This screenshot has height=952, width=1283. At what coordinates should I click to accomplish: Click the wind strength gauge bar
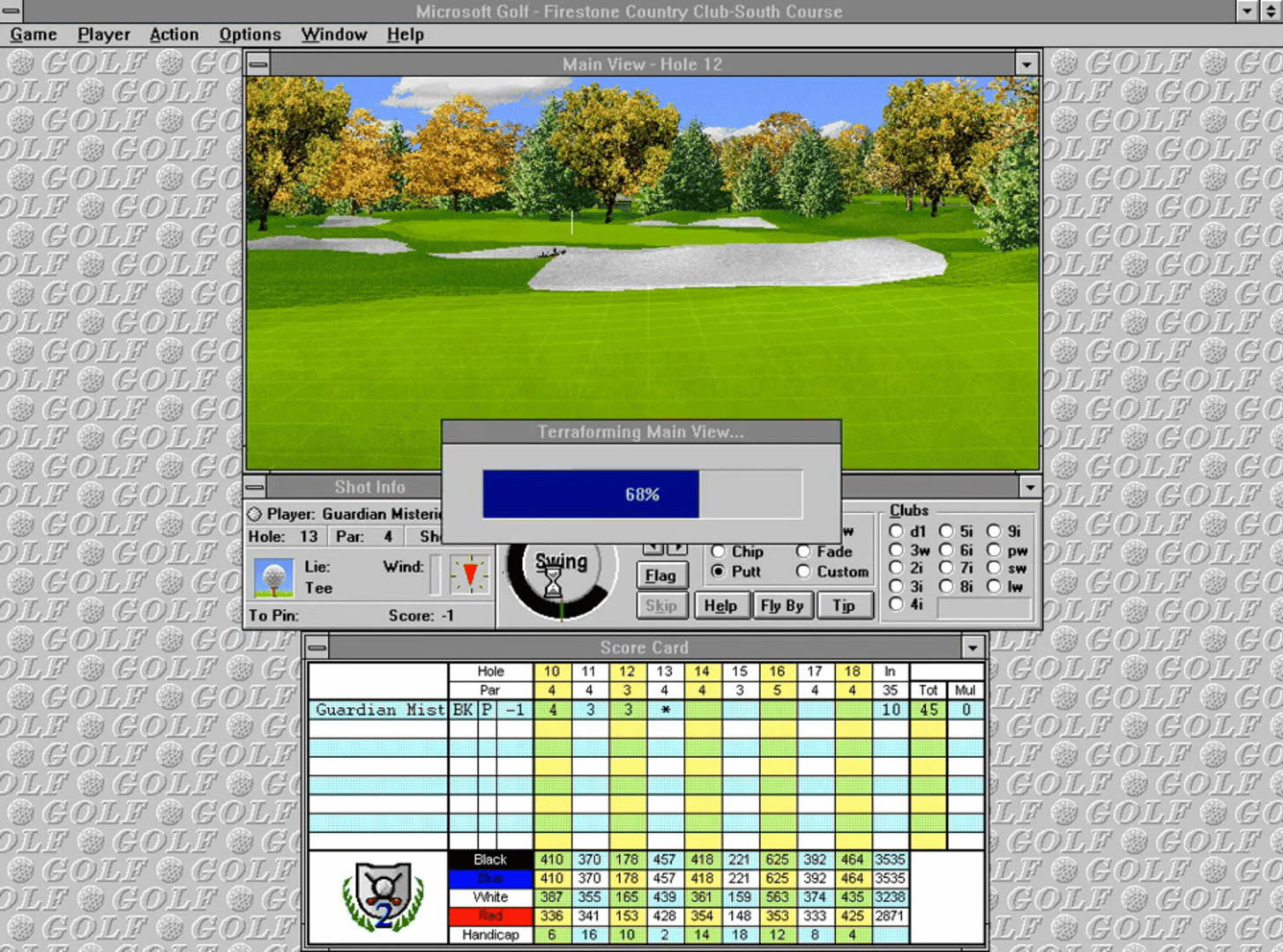(435, 576)
